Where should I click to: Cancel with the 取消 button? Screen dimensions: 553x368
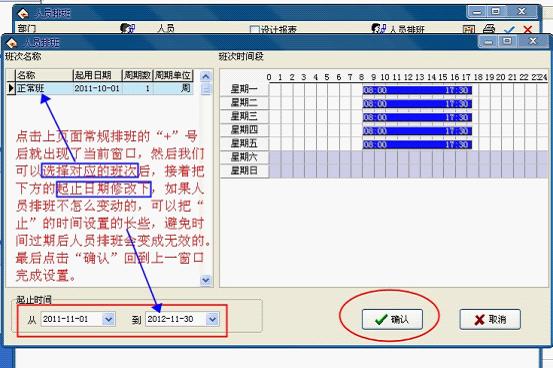point(490,319)
